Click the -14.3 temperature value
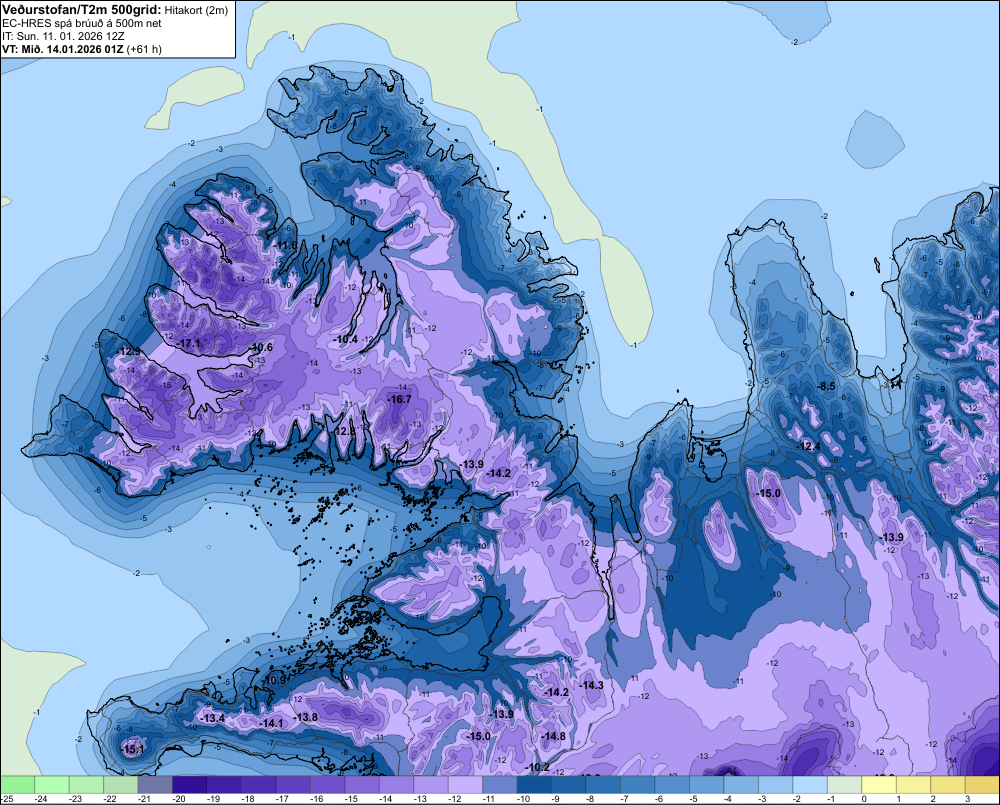This screenshot has height=805, width=1000. [x=591, y=684]
